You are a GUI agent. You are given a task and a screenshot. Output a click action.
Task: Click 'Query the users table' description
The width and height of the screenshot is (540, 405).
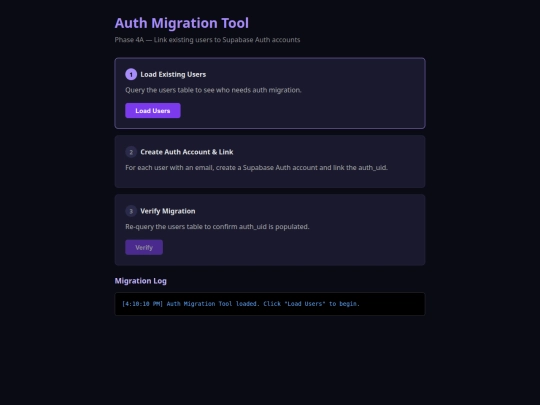(x=213, y=90)
